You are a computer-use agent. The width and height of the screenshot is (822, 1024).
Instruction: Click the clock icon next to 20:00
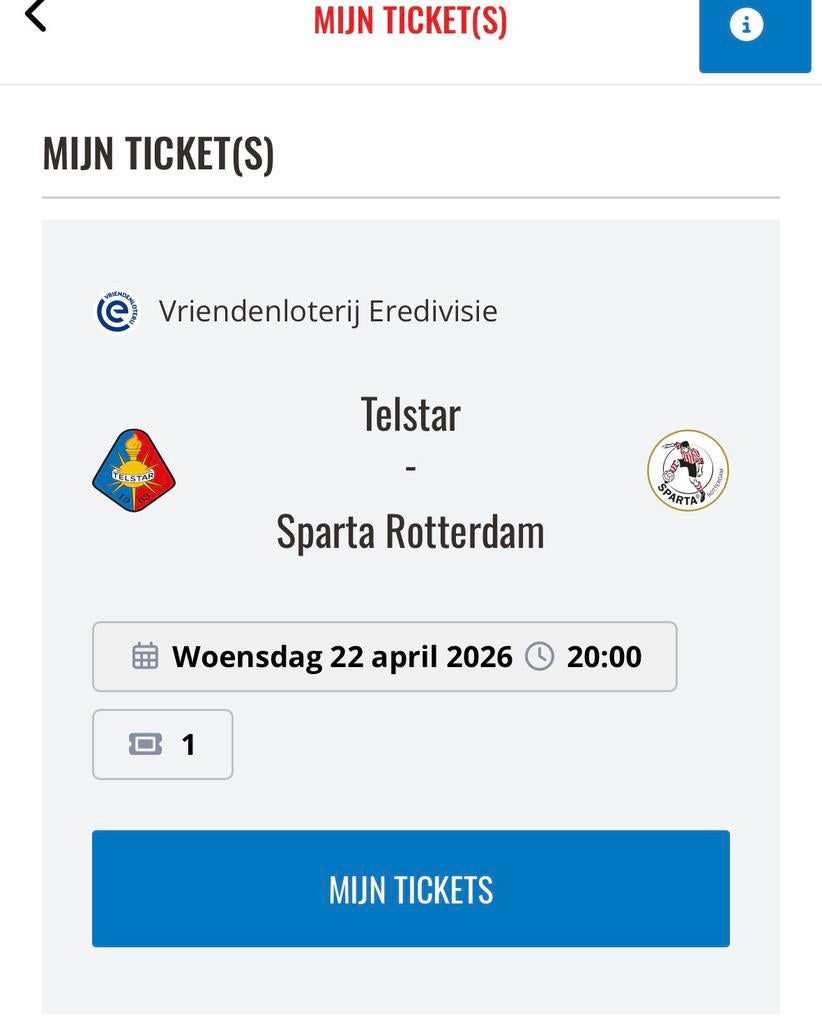(x=539, y=657)
